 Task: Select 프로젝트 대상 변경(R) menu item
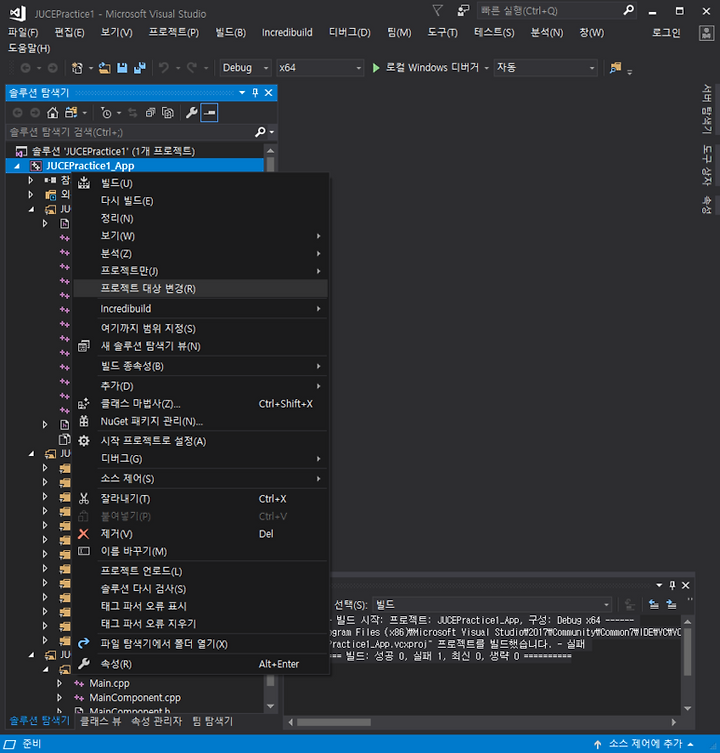click(x=201, y=289)
